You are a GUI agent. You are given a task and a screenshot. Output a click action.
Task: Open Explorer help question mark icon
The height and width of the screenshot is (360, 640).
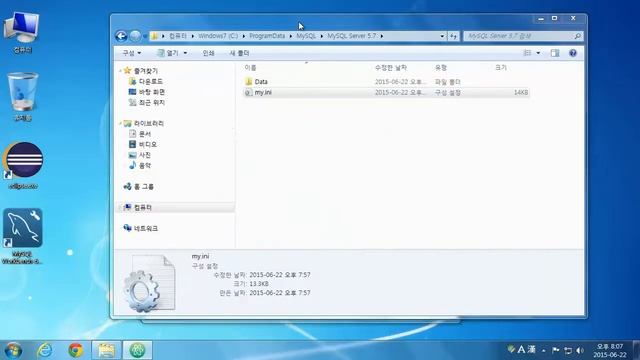pyautogui.click(x=573, y=53)
